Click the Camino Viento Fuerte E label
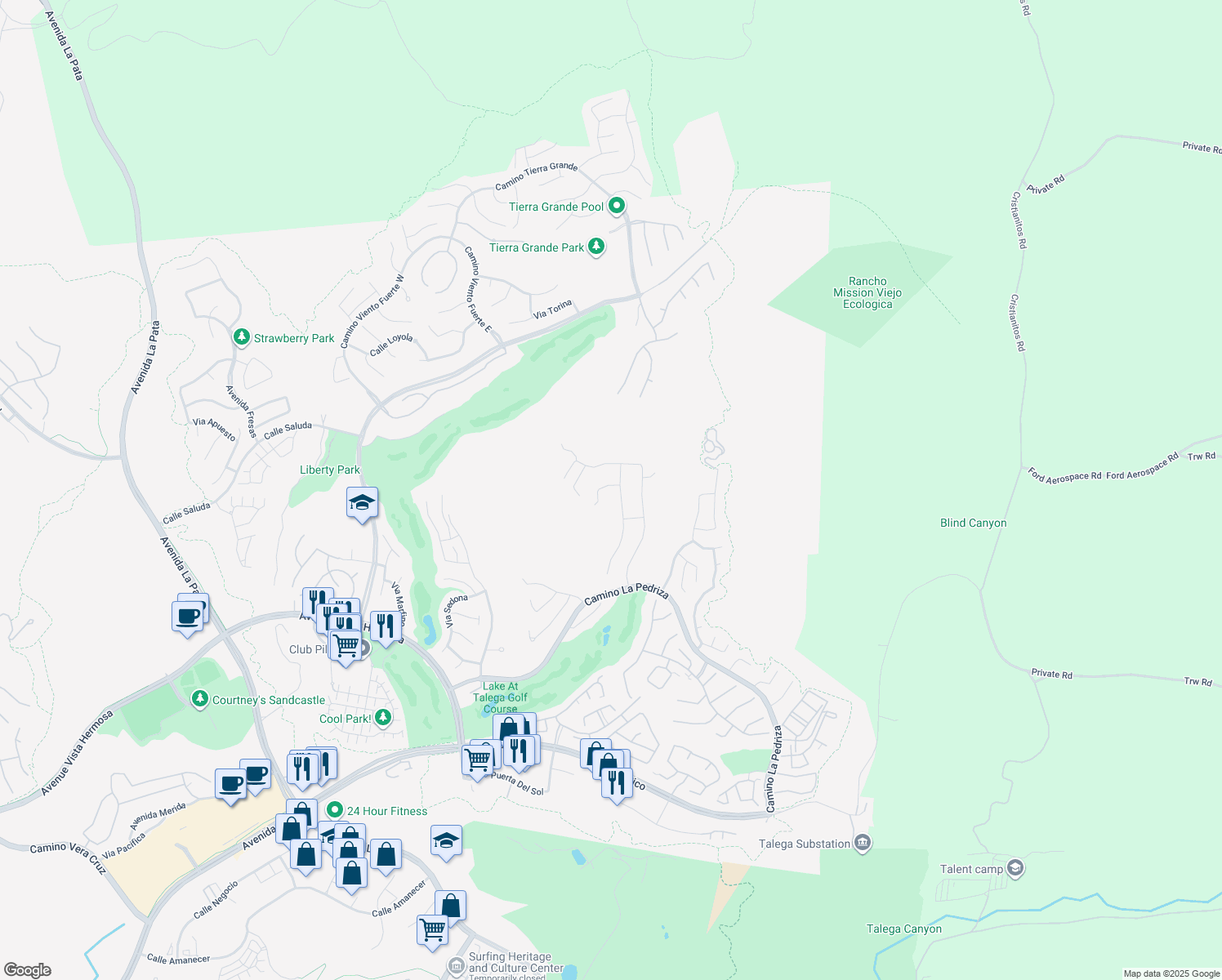The image size is (1222, 980). [x=479, y=289]
